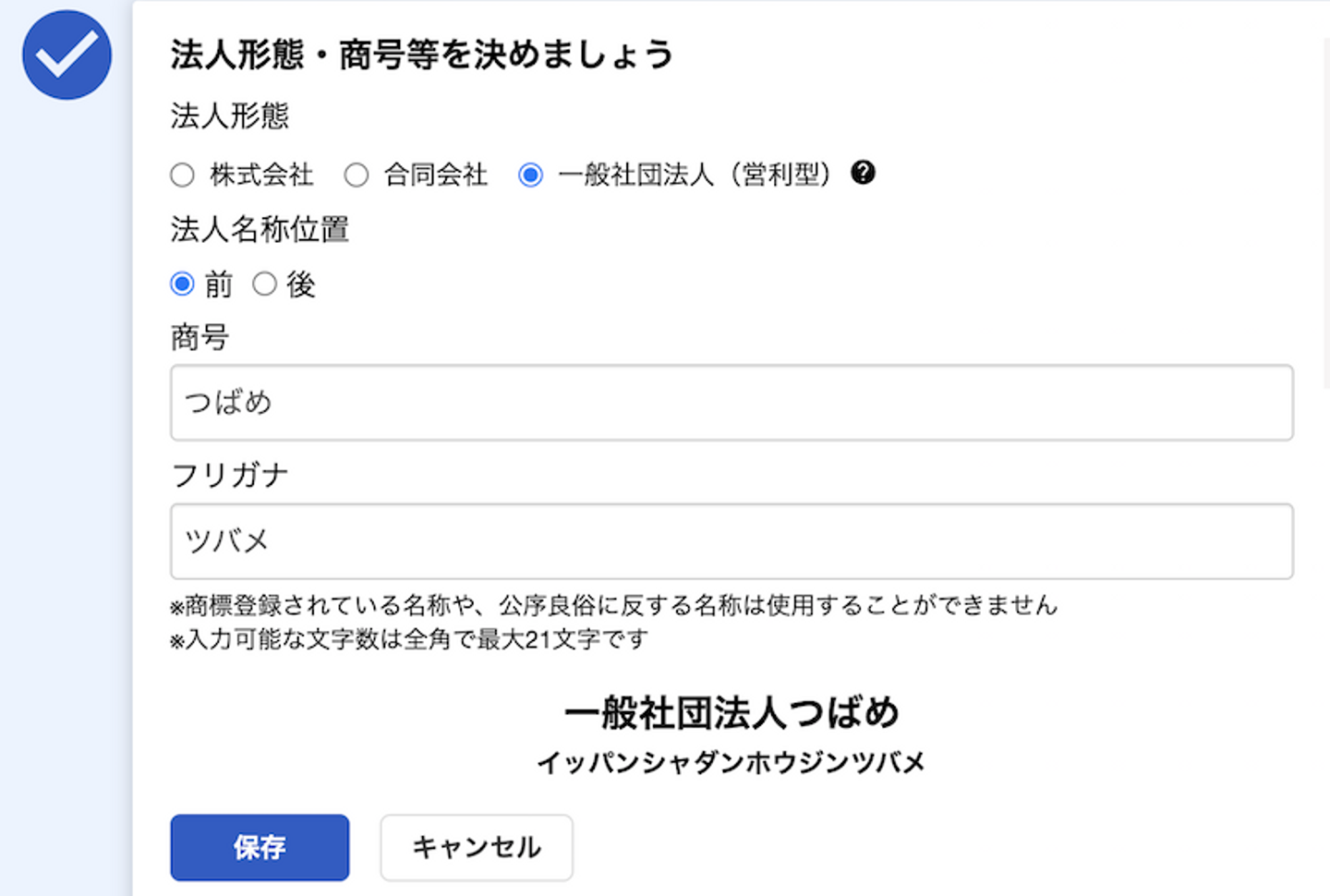The width and height of the screenshot is (1330, 896).
Task: Click the 最大21文字 character limit note
Action: pyautogui.click(x=409, y=639)
